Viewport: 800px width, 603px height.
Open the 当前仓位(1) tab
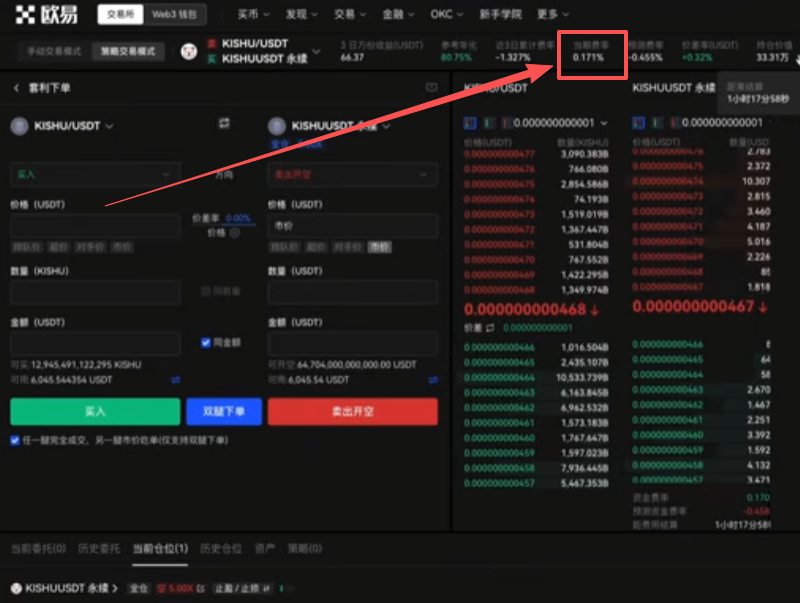pyautogui.click(x=160, y=548)
